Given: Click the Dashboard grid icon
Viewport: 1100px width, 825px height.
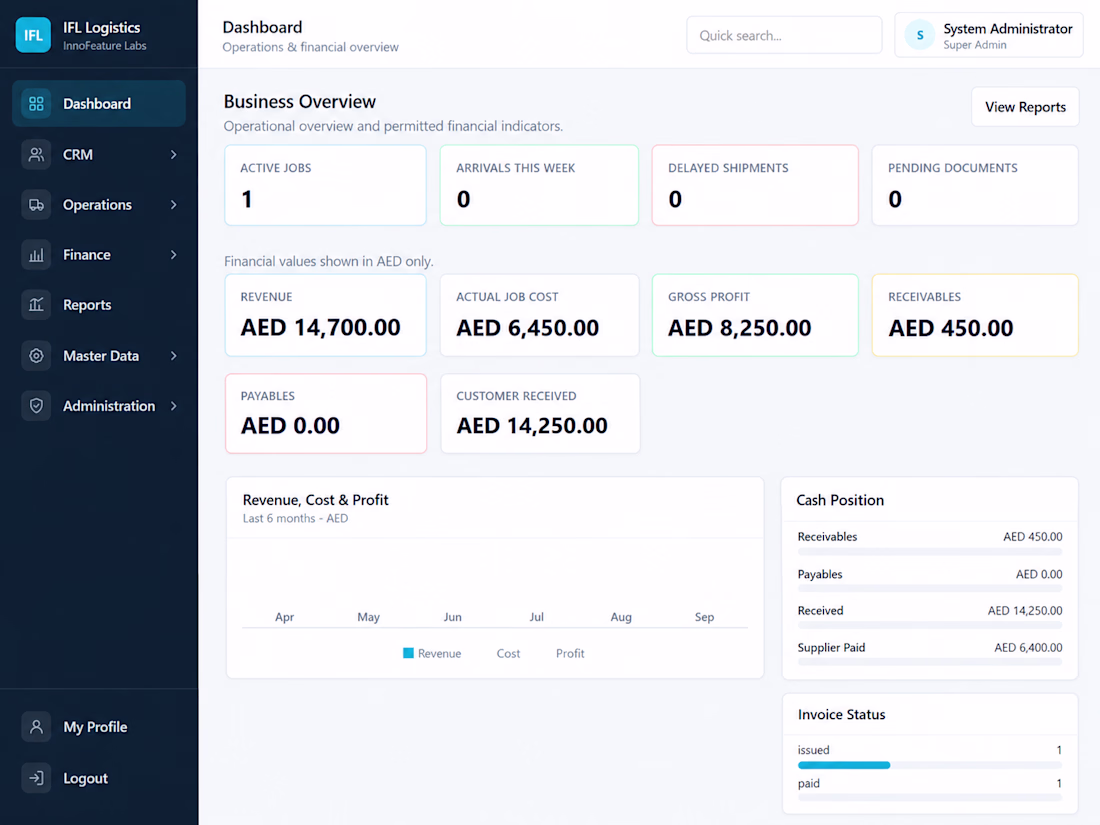Looking at the screenshot, I should tap(36, 104).
